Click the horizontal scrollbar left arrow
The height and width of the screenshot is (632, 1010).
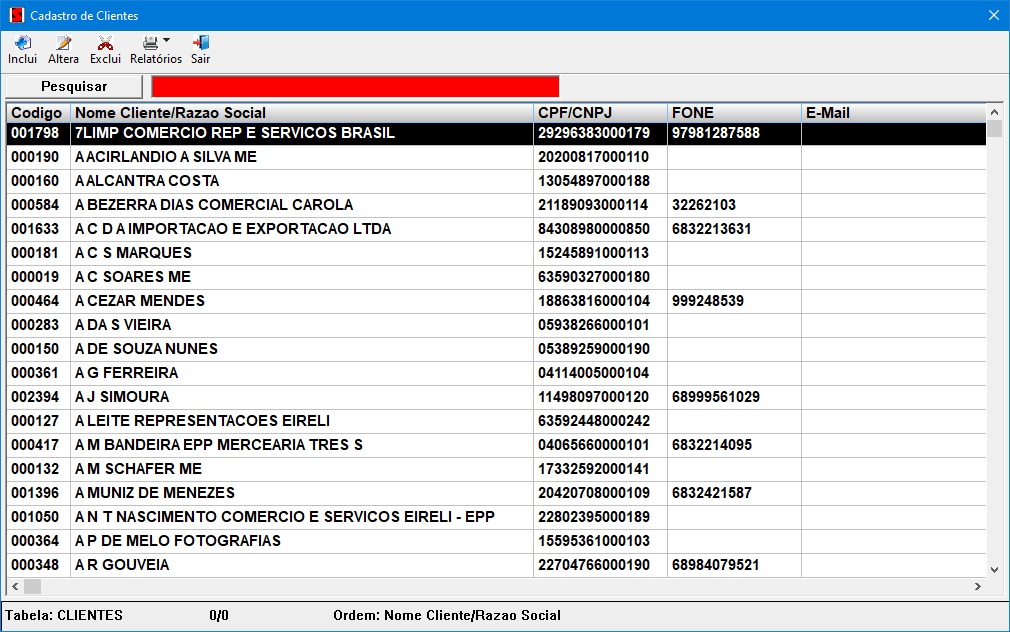coord(15,586)
